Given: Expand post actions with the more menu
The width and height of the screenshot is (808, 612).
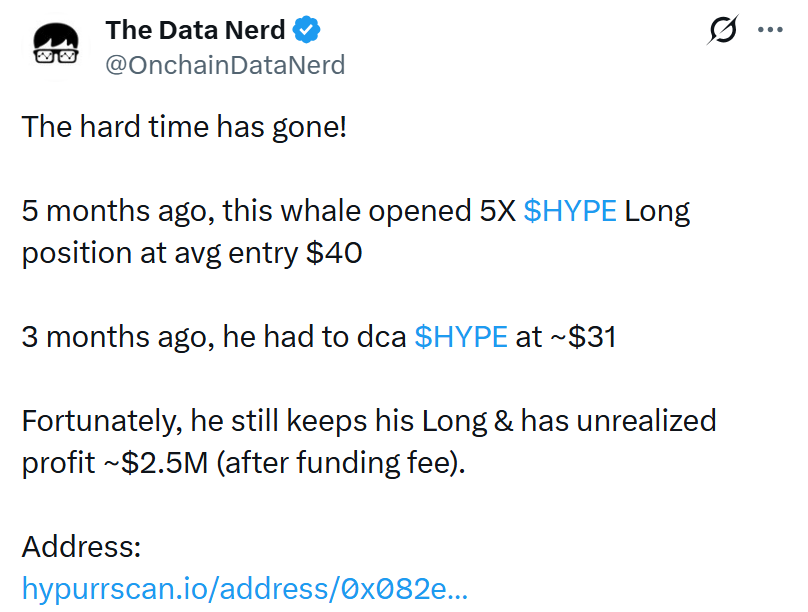Looking at the screenshot, I should point(770,30).
